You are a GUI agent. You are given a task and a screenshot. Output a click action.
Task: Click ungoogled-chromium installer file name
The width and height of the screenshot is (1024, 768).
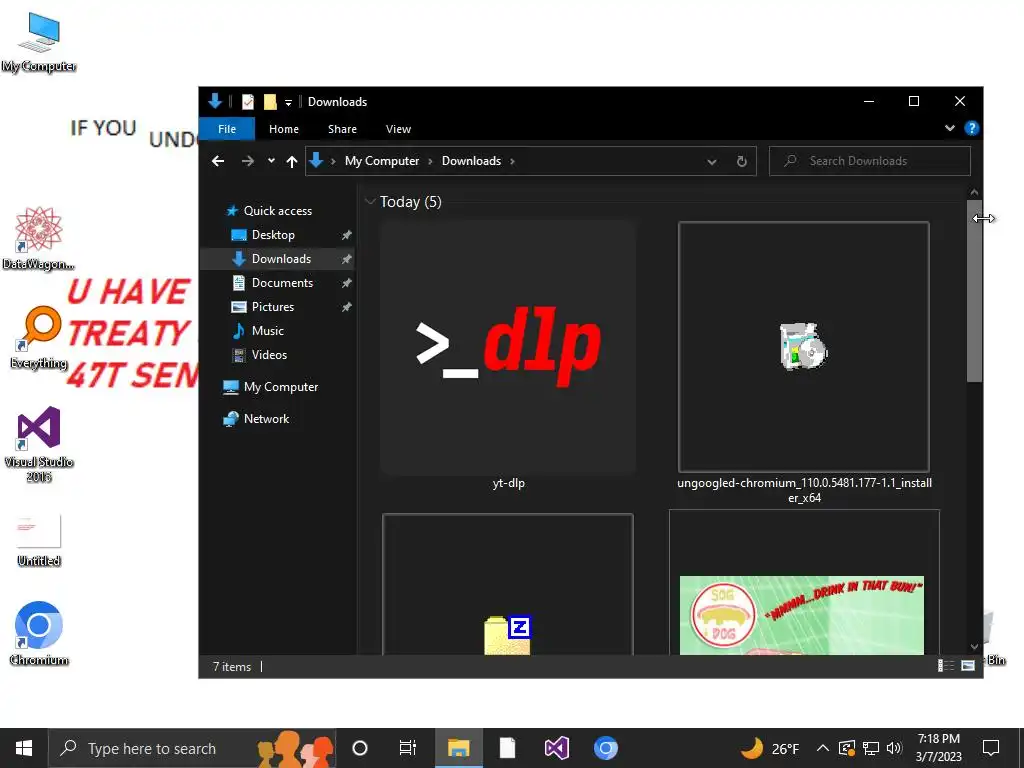[x=804, y=490]
